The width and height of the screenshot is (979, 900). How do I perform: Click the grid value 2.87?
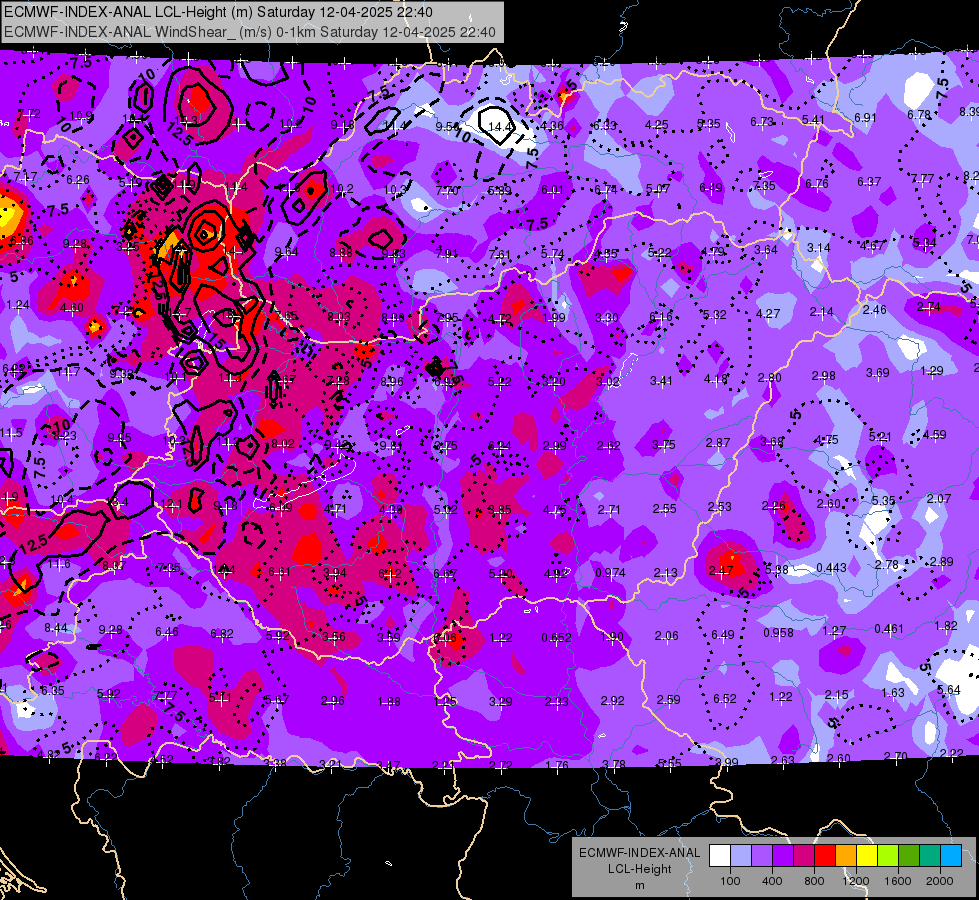[718, 442]
